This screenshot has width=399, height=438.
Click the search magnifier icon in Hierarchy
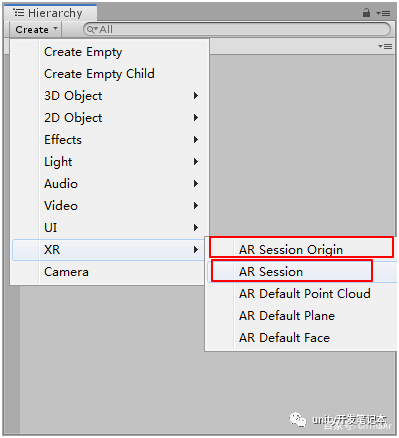point(92,30)
